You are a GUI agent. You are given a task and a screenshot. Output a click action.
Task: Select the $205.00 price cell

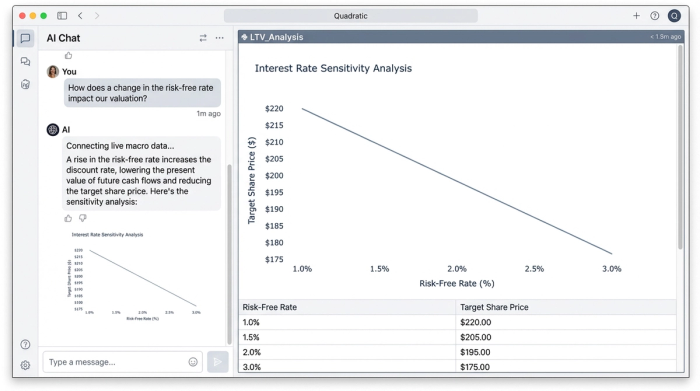(x=566, y=337)
